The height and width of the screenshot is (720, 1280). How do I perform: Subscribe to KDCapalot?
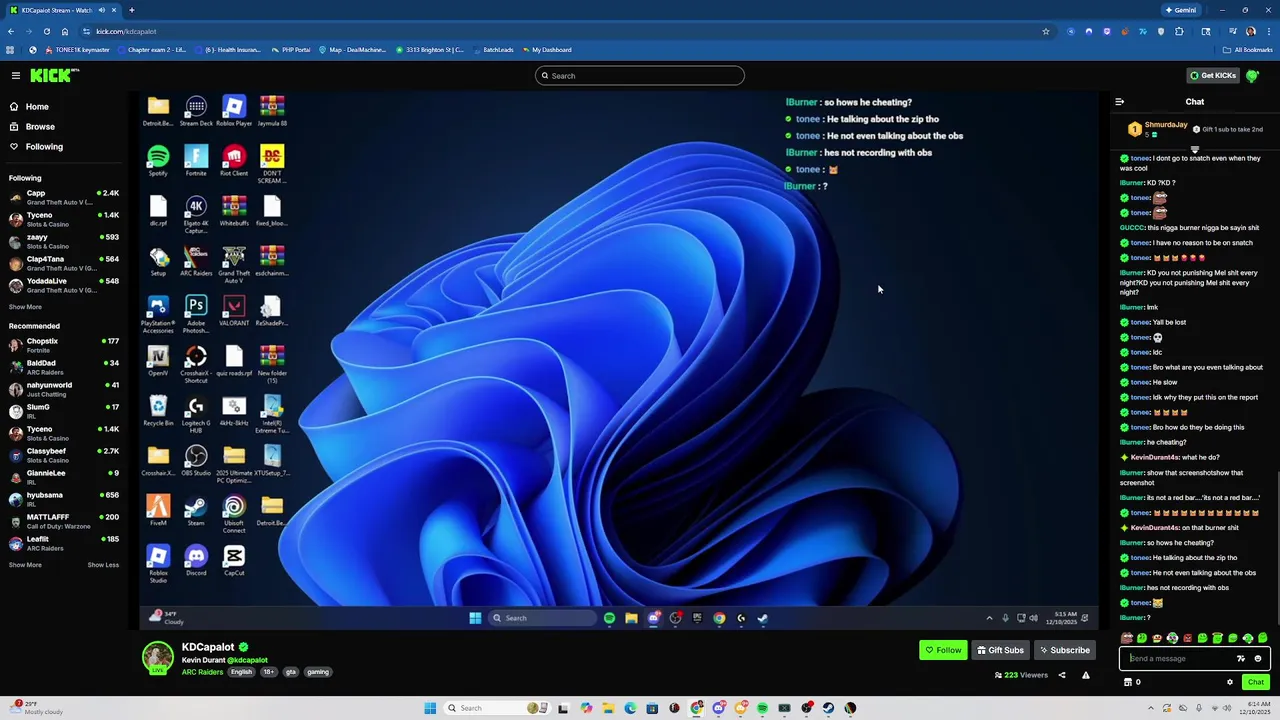click(x=1065, y=650)
